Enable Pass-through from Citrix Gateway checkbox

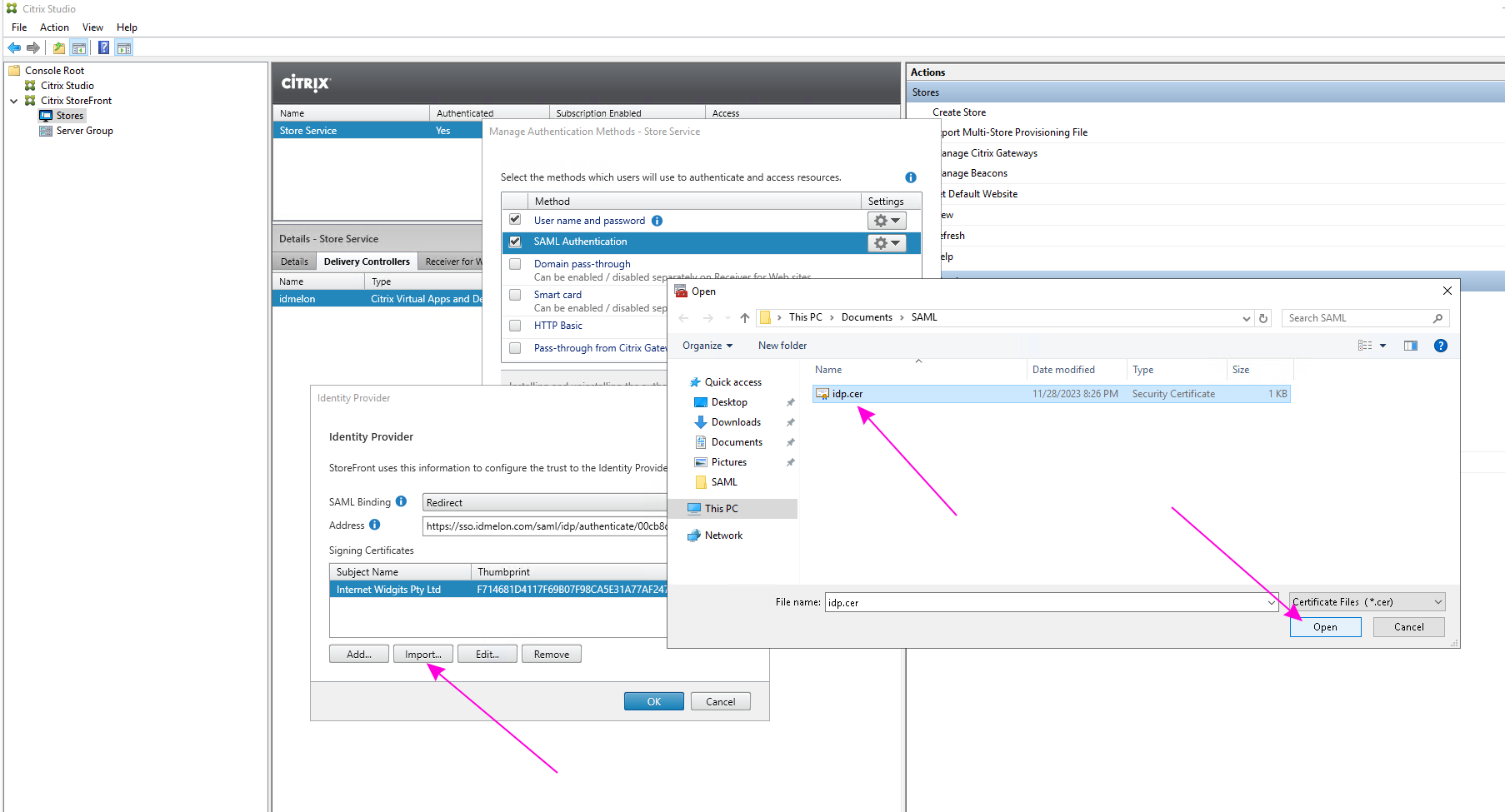(x=515, y=348)
